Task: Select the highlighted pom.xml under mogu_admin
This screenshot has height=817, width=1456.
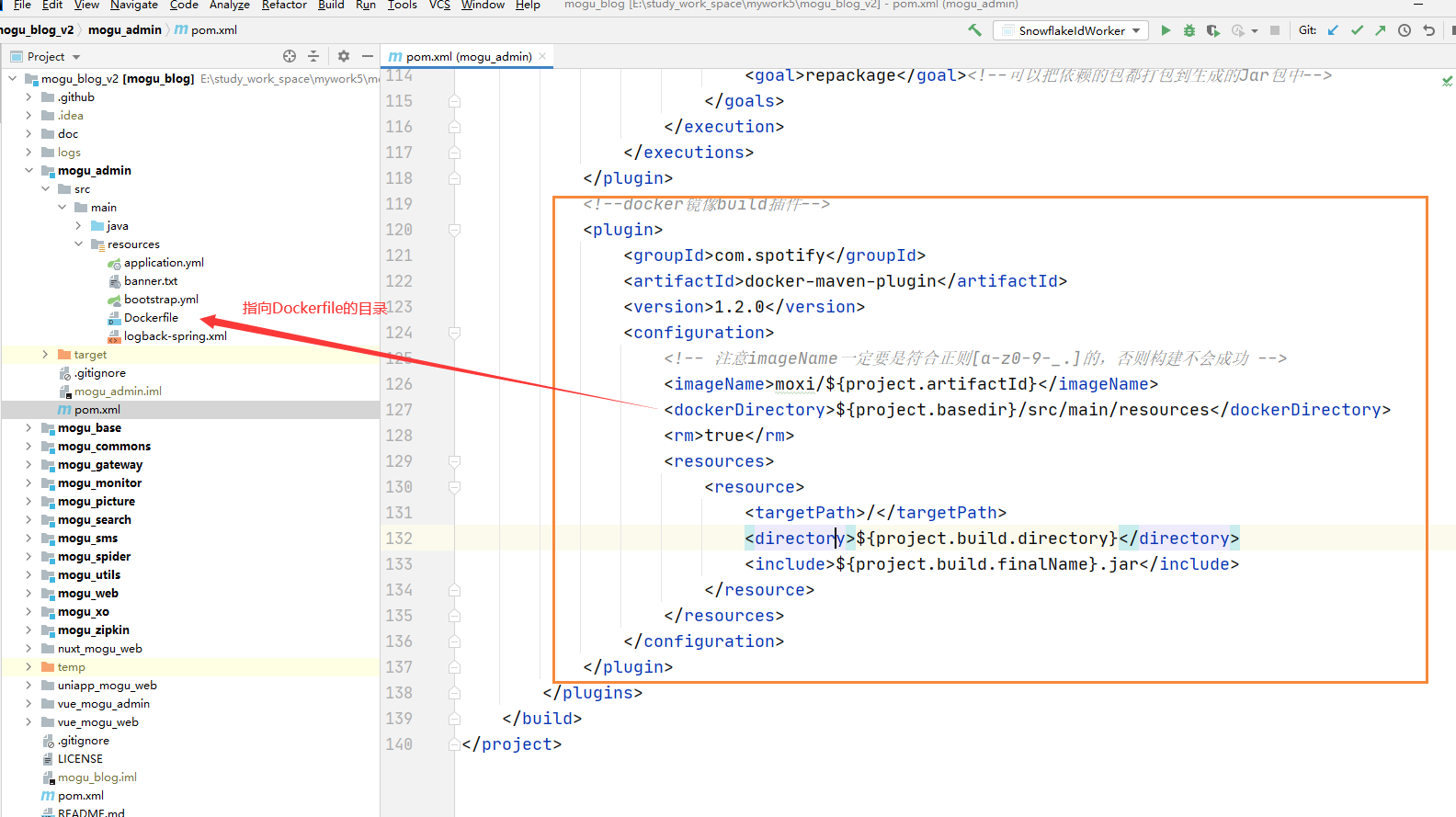Action: tap(97, 409)
